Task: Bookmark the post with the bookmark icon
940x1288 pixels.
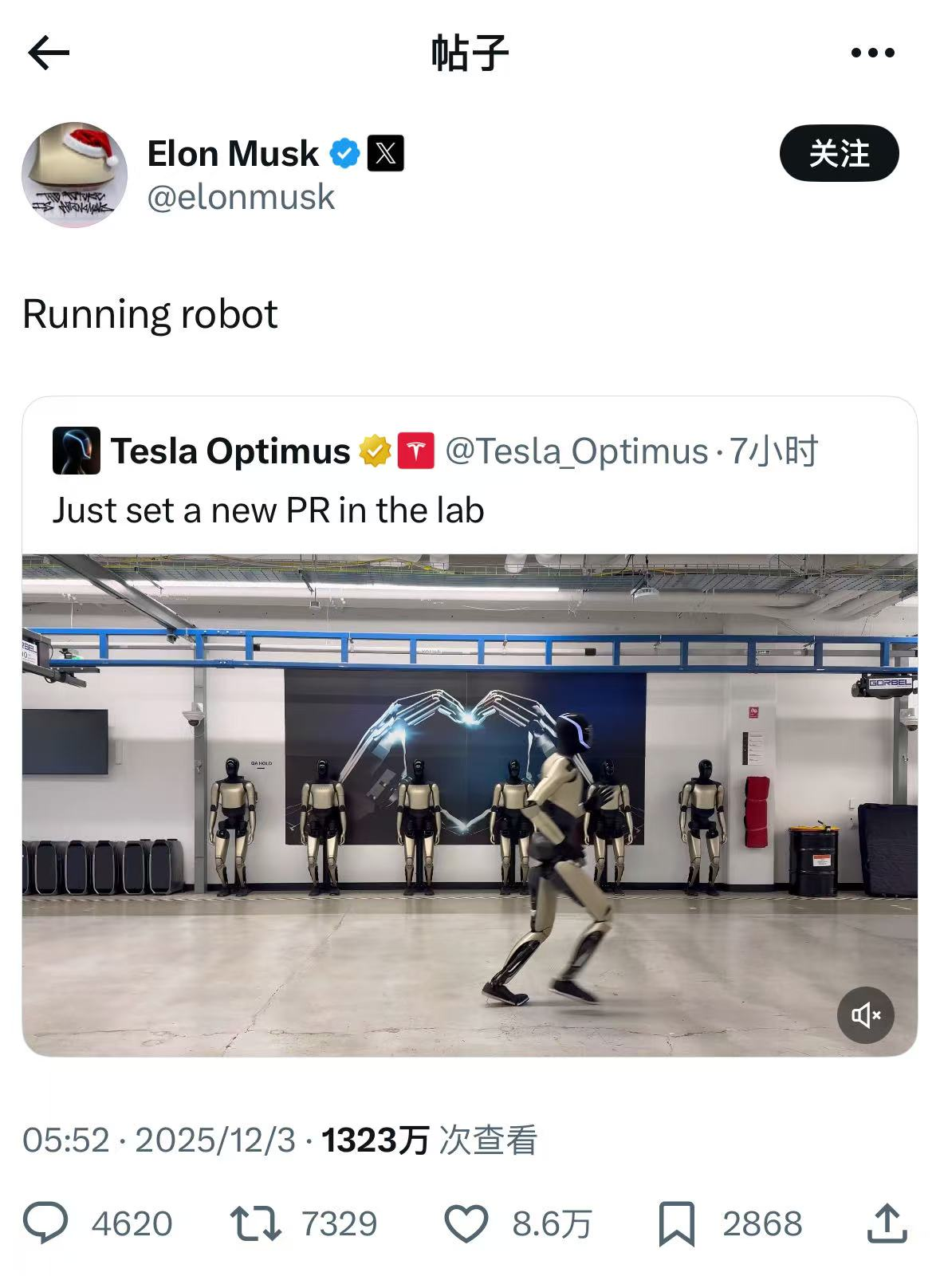Action: [677, 1223]
